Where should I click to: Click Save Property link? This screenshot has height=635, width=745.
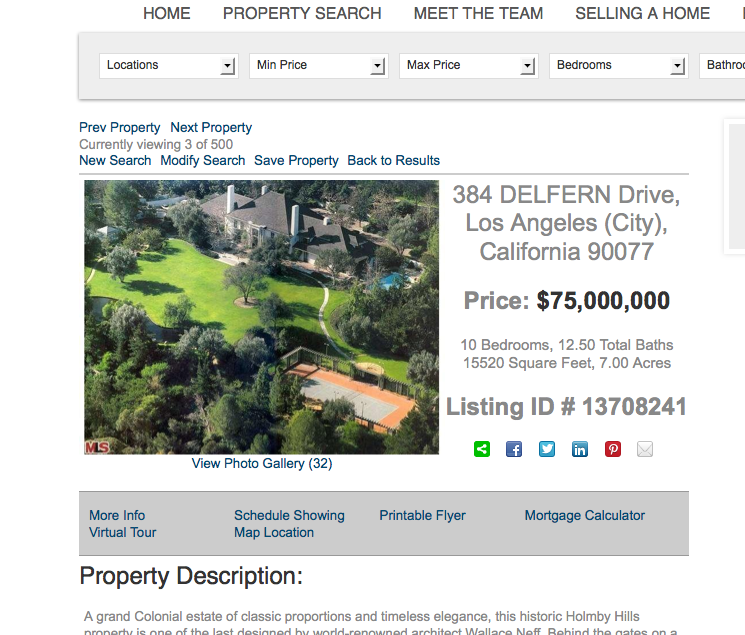pos(296,161)
